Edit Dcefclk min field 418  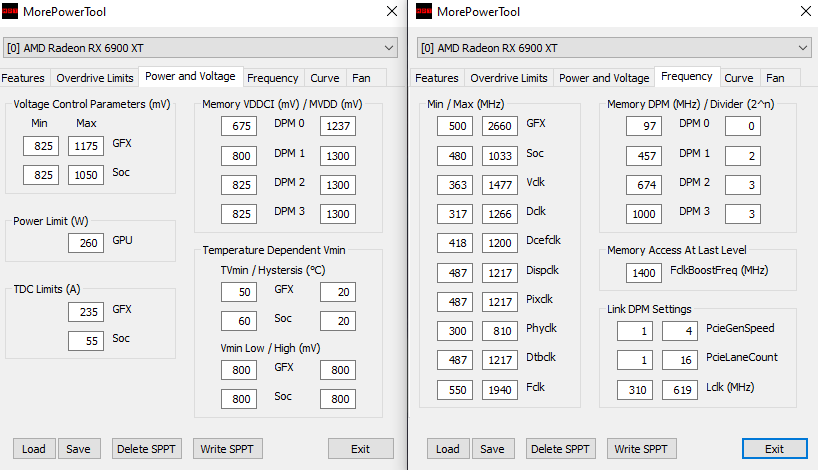pos(455,243)
